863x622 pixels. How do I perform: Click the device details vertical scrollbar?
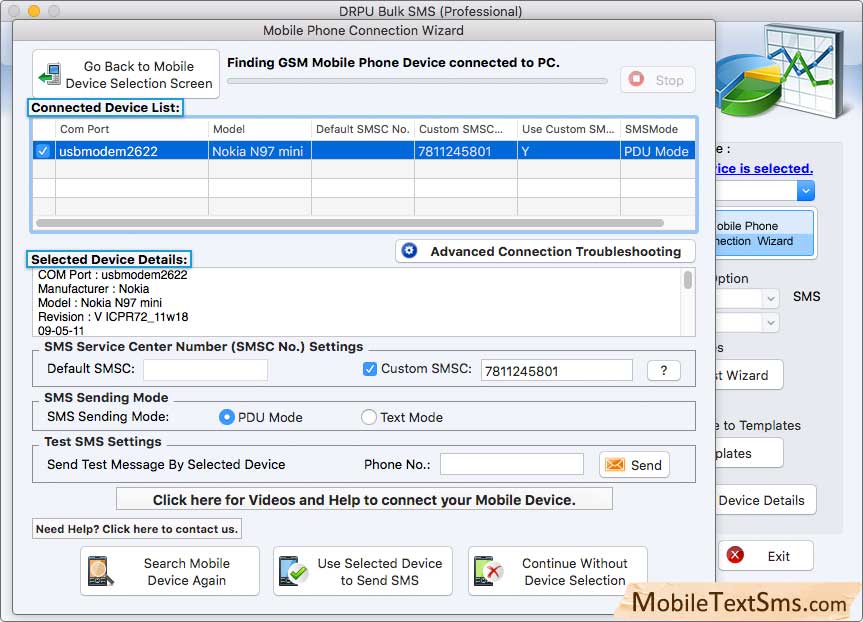tap(687, 280)
